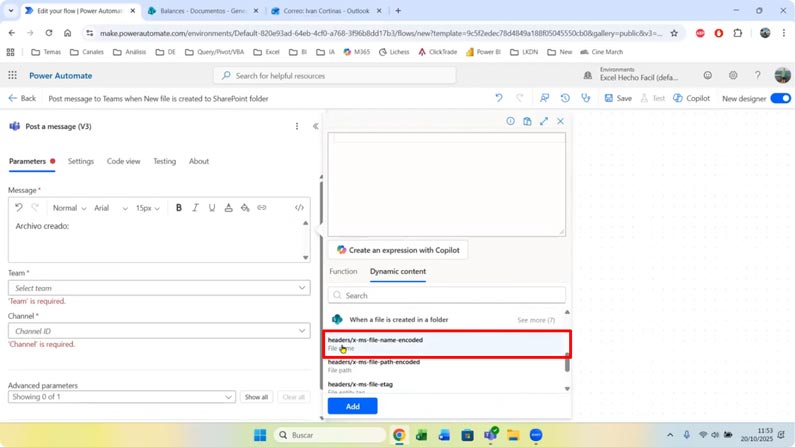Open info icon in expression popup
The image size is (795, 447).
(510, 121)
